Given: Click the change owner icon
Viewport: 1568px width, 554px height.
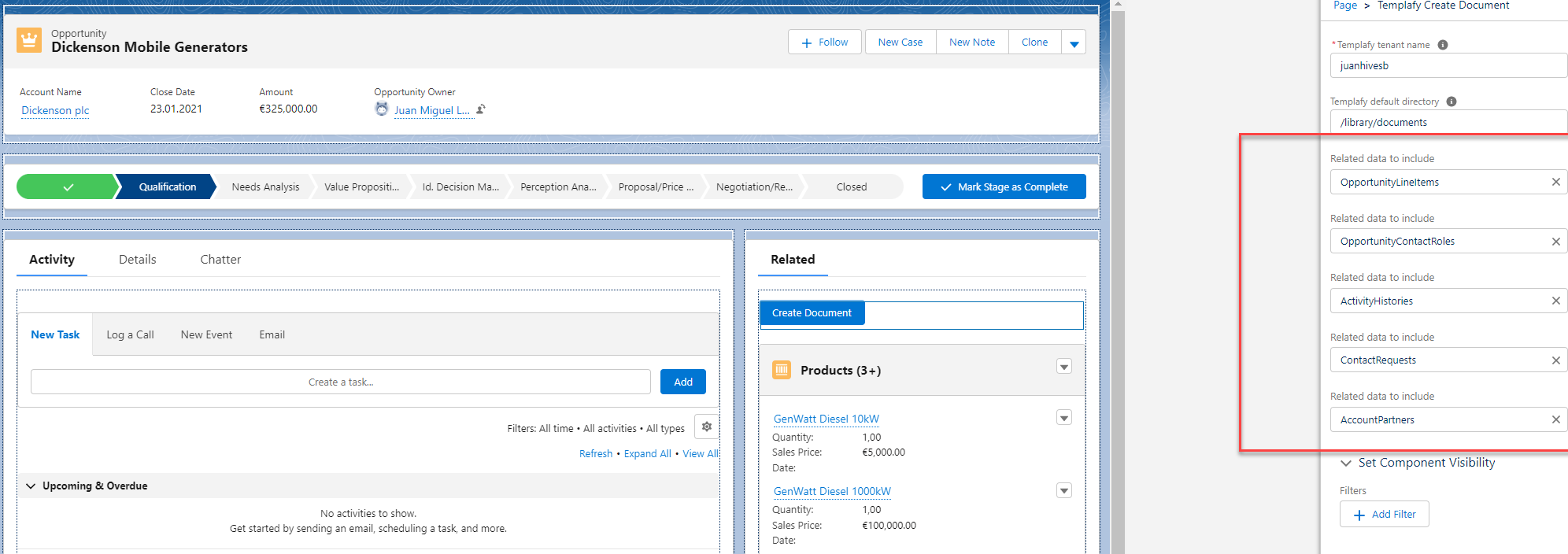Looking at the screenshot, I should click(481, 109).
